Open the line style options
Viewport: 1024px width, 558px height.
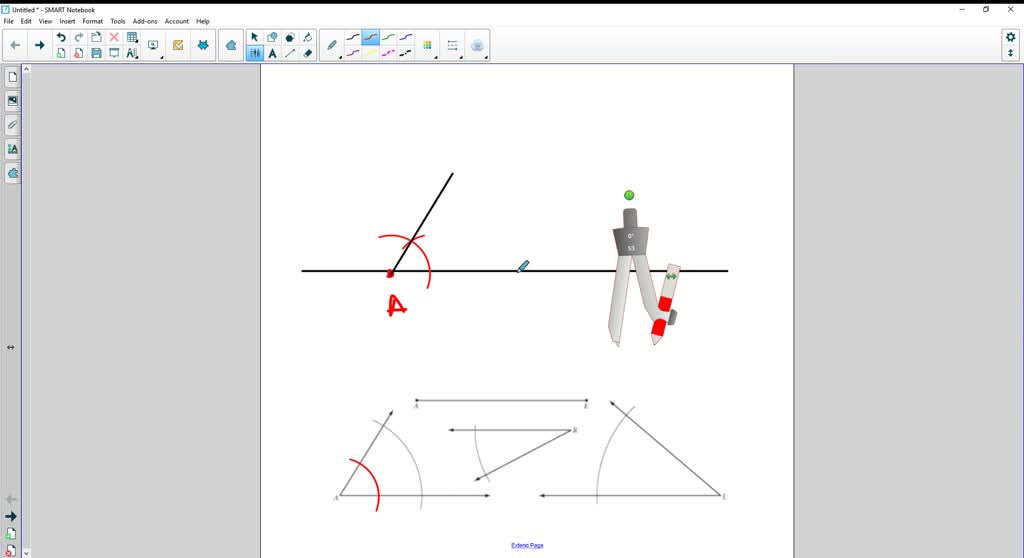[x=453, y=46]
